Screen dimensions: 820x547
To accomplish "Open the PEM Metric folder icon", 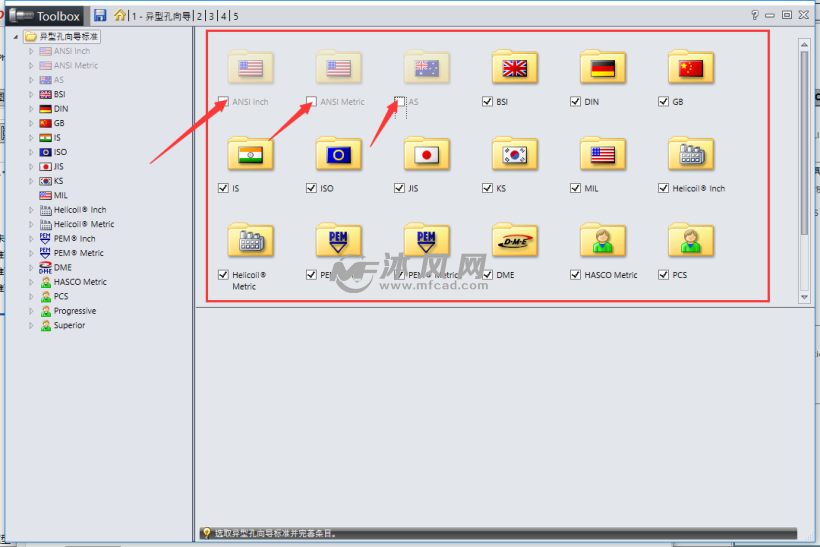I will (x=427, y=240).
